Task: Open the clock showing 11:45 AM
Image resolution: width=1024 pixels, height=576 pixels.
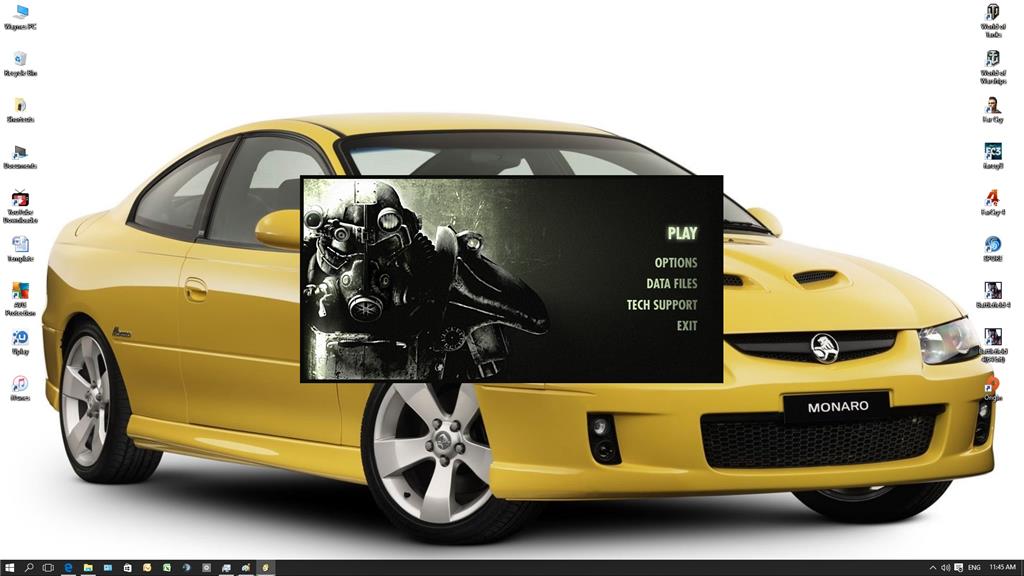Action: point(1002,568)
